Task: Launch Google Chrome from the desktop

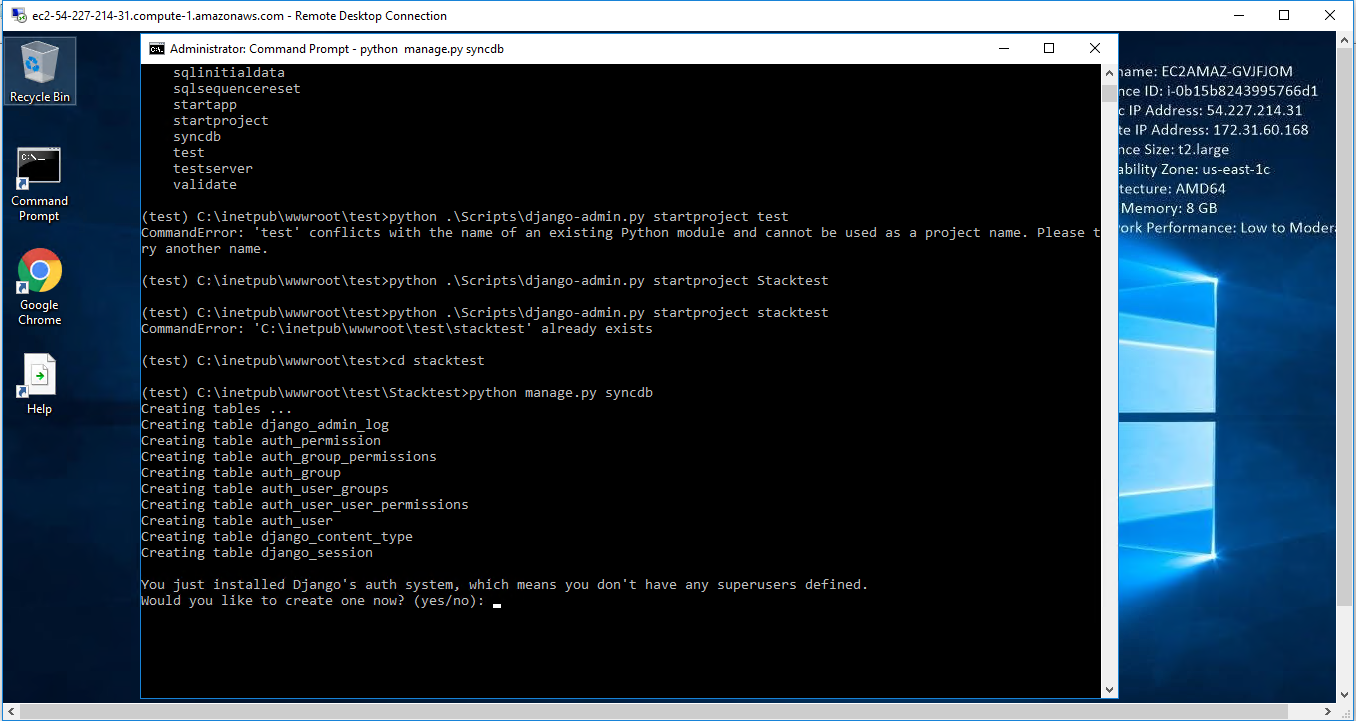Action: click(x=39, y=286)
